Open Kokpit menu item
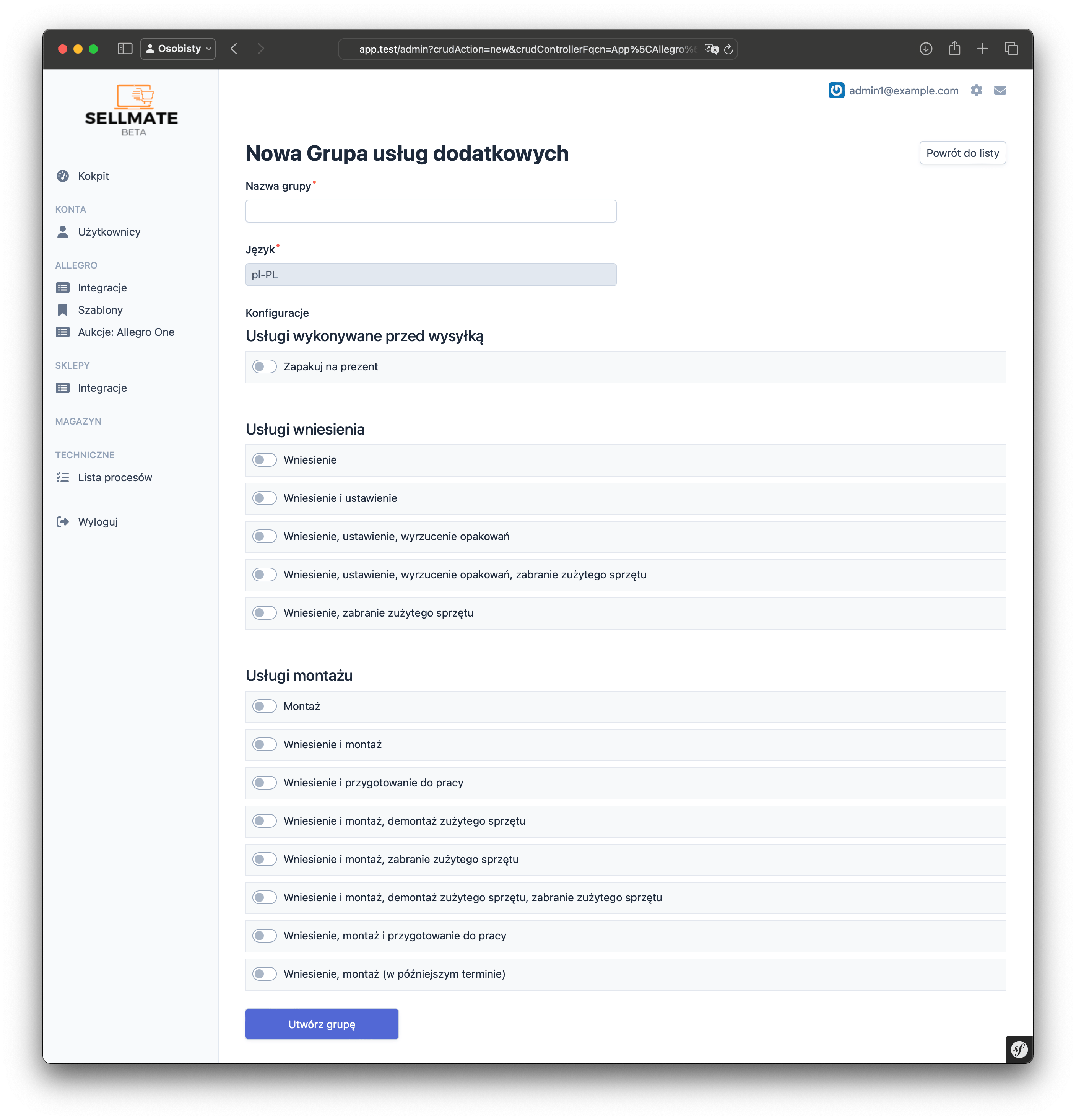This screenshot has height=1120, width=1076. coord(93,176)
